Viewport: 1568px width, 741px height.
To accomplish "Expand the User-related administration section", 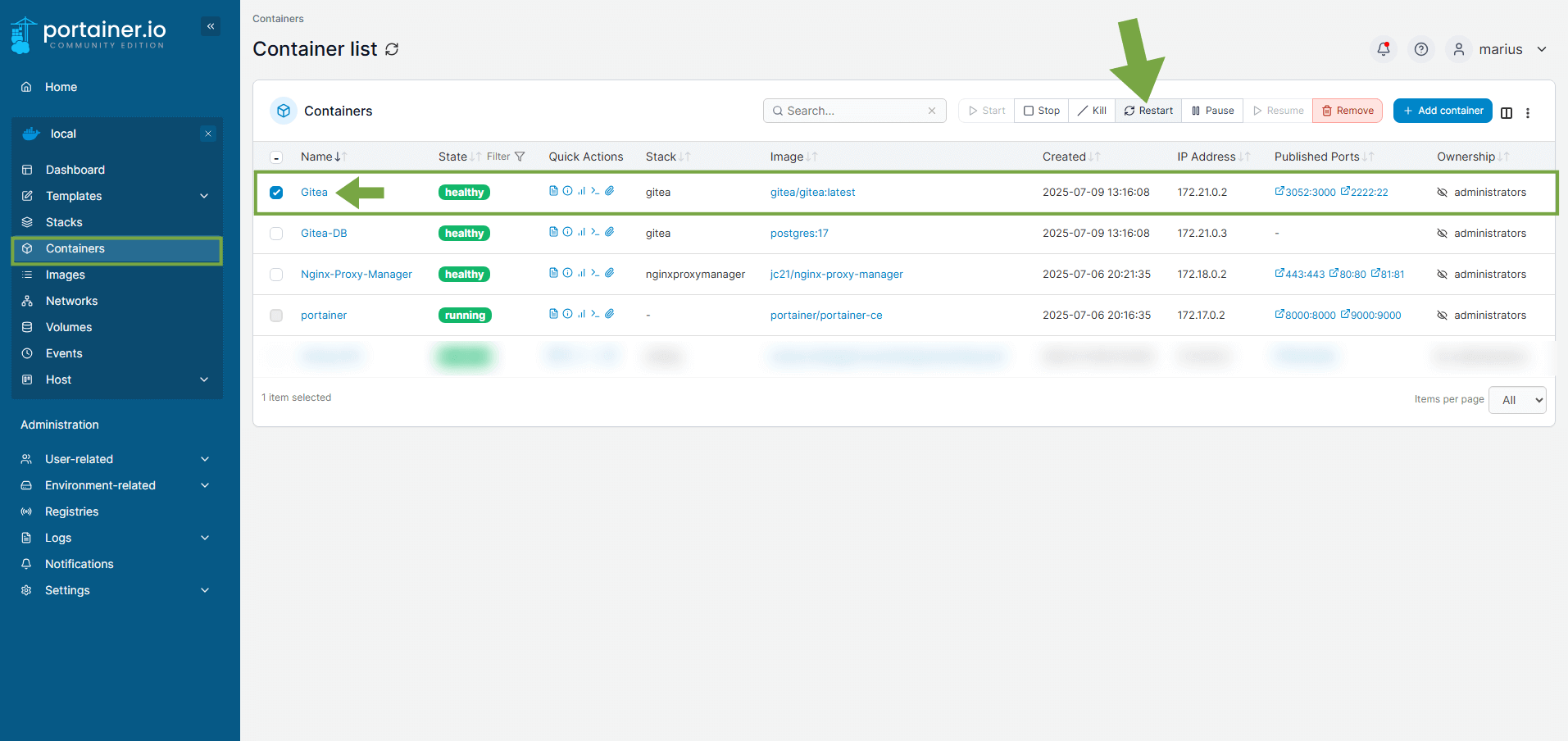I will coord(116,459).
